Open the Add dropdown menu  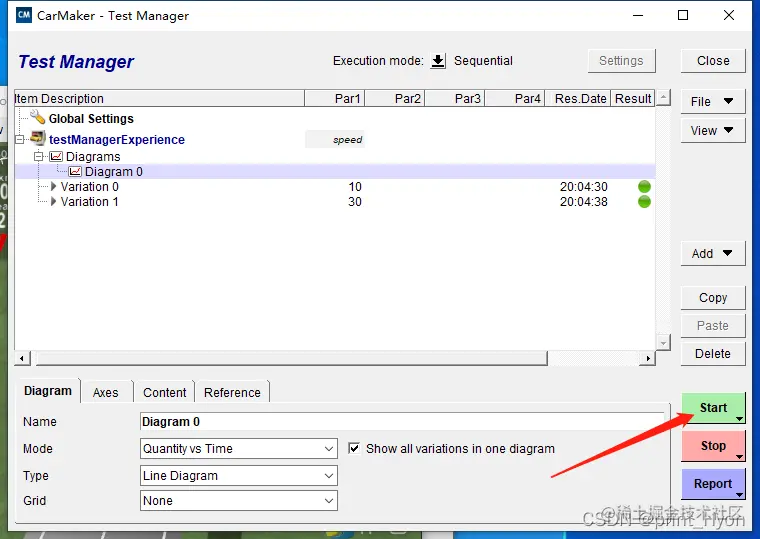pyautogui.click(x=712, y=254)
